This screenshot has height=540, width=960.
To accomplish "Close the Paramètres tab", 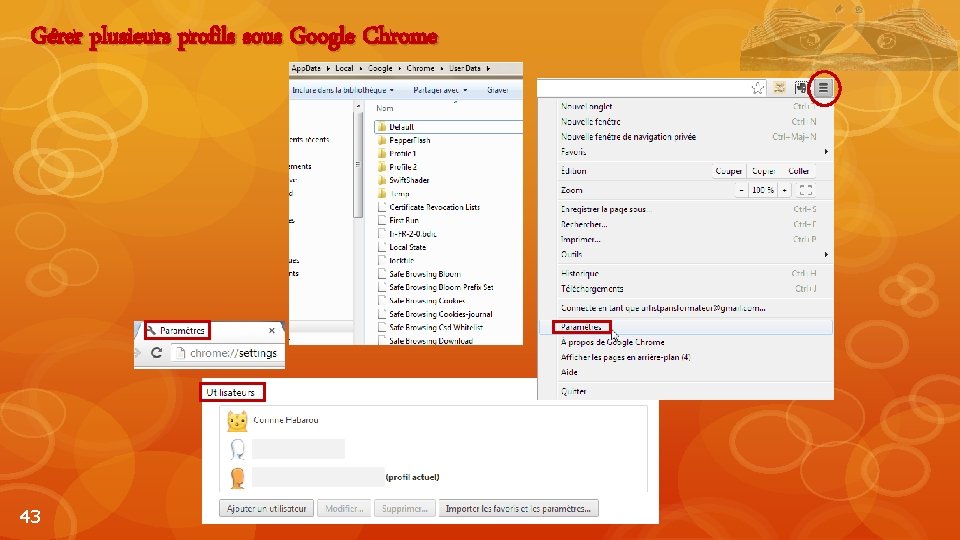I will point(272,331).
